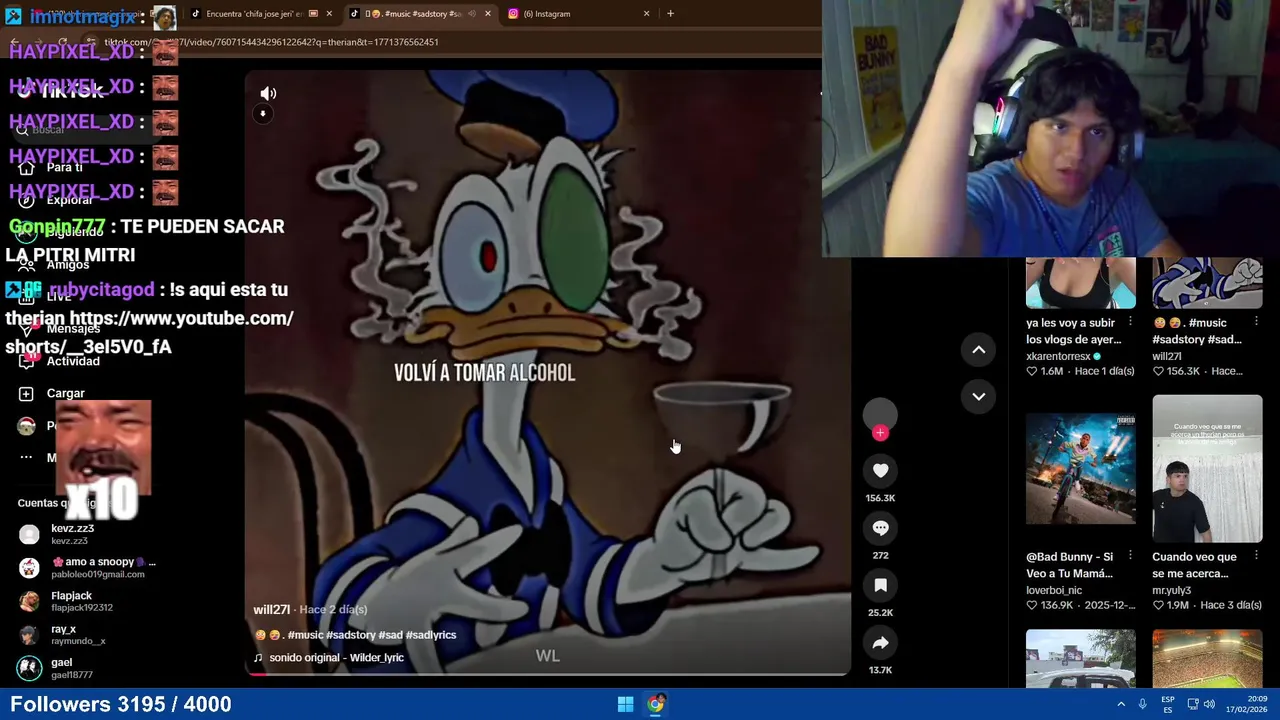
Task: Open the Actividad inbox icon
Action: 26,361
